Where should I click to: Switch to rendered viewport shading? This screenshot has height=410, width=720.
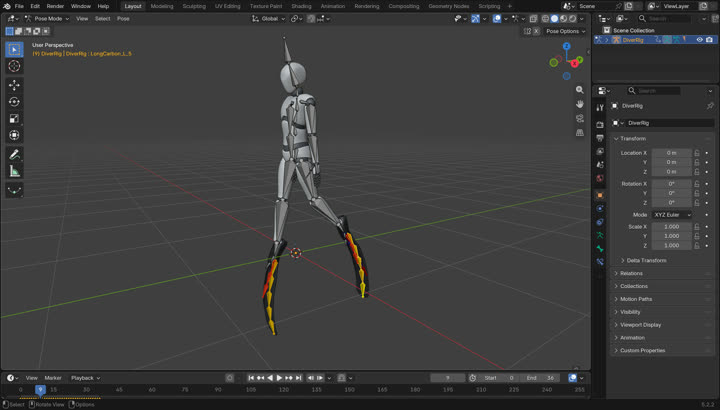pyautogui.click(x=573, y=19)
